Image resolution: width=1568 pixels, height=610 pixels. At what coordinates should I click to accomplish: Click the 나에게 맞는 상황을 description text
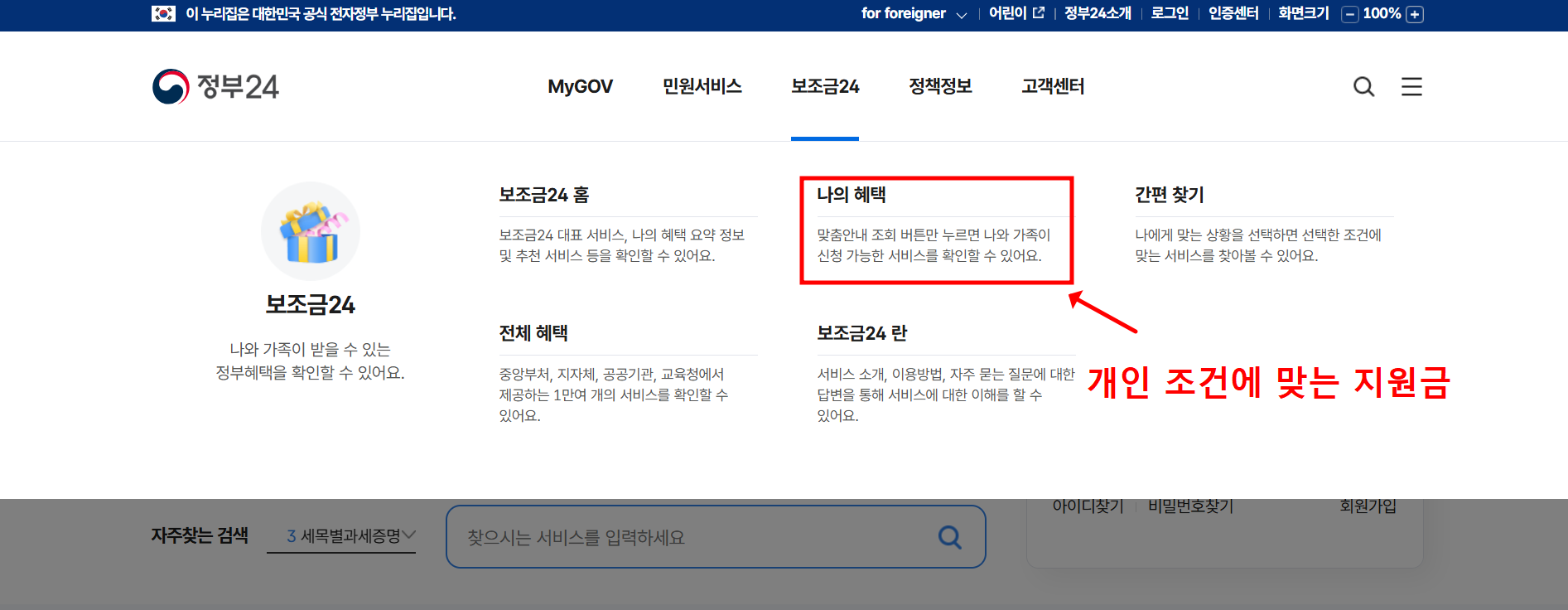(x=1258, y=245)
